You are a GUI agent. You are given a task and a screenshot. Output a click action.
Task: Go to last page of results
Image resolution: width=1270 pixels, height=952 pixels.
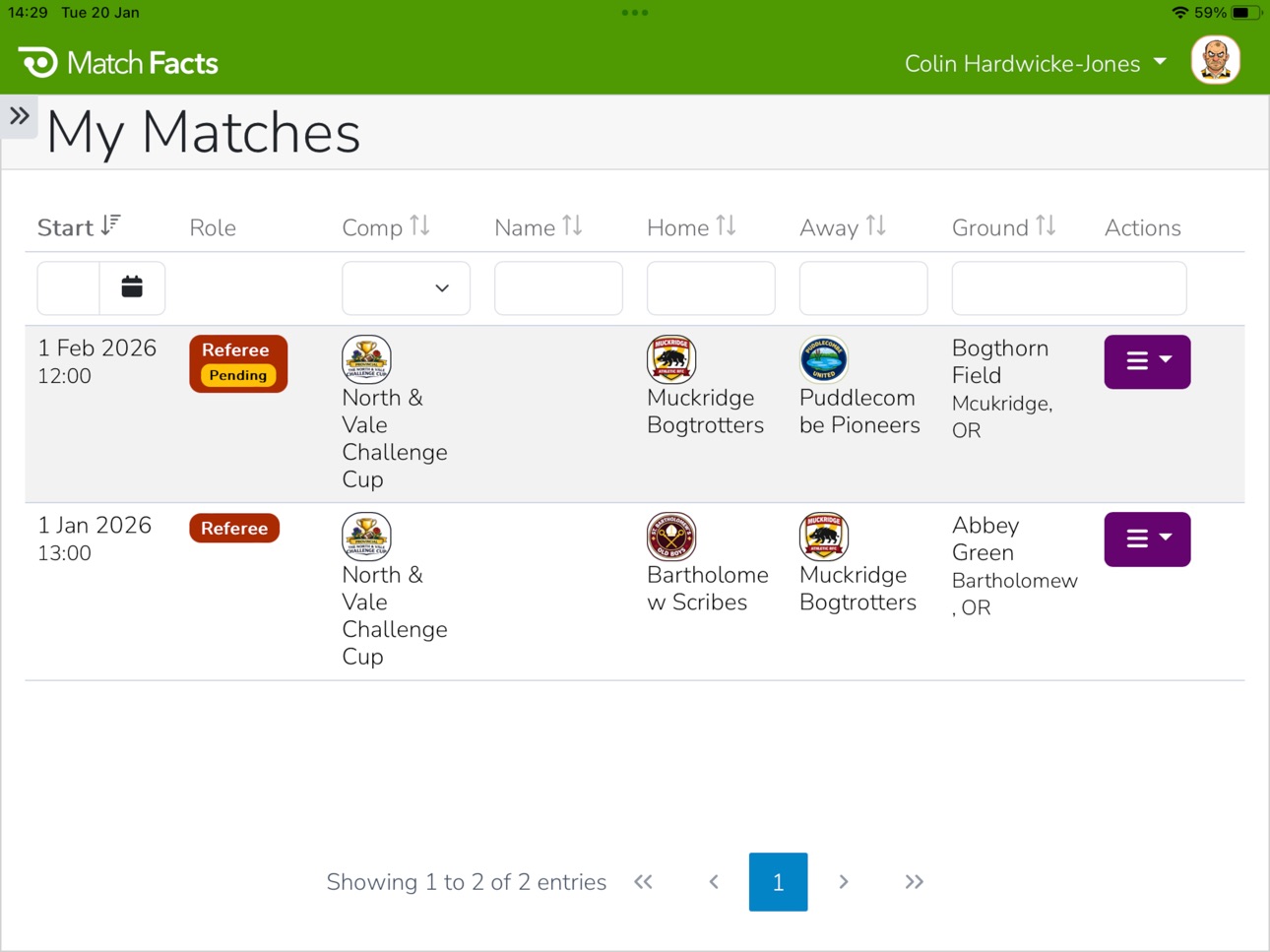914,881
